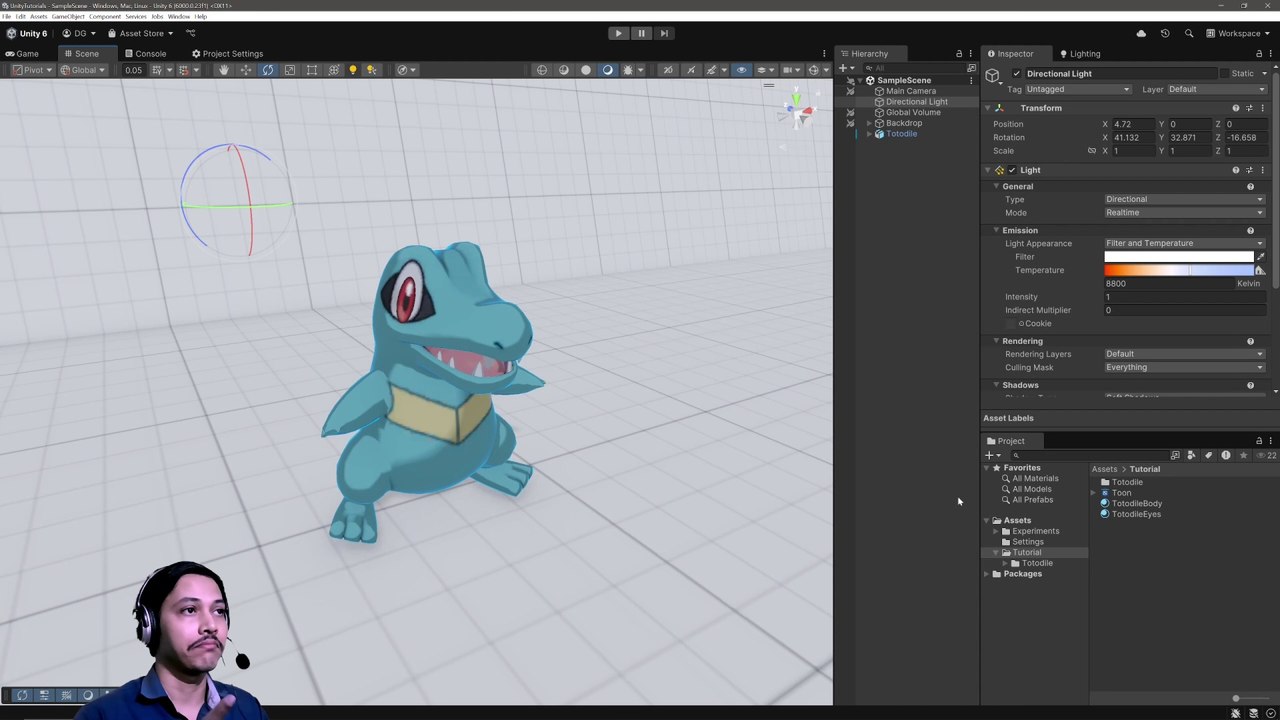Screen dimensions: 1280x720
Task: Open the Global handle rotation dropdown
Action: click(x=82, y=70)
